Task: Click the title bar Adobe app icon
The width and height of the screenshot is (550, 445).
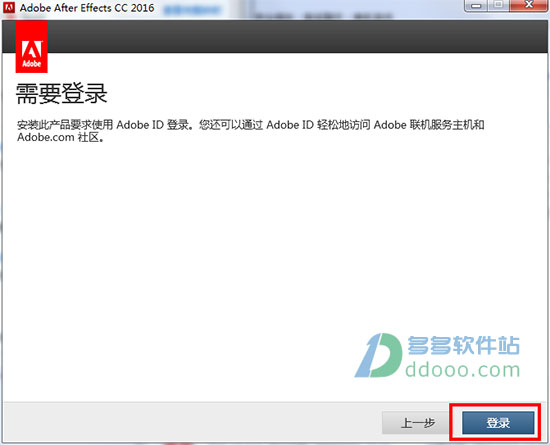Action: [x=9, y=7]
